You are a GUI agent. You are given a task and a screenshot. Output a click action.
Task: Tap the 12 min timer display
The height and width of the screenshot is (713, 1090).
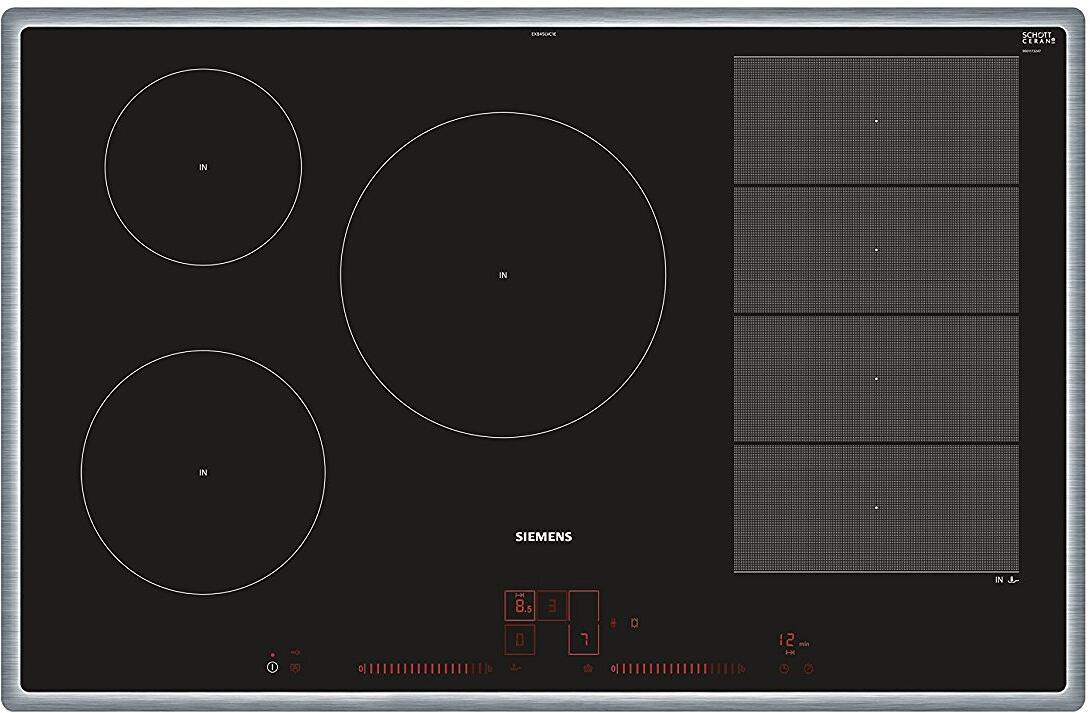click(x=790, y=640)
